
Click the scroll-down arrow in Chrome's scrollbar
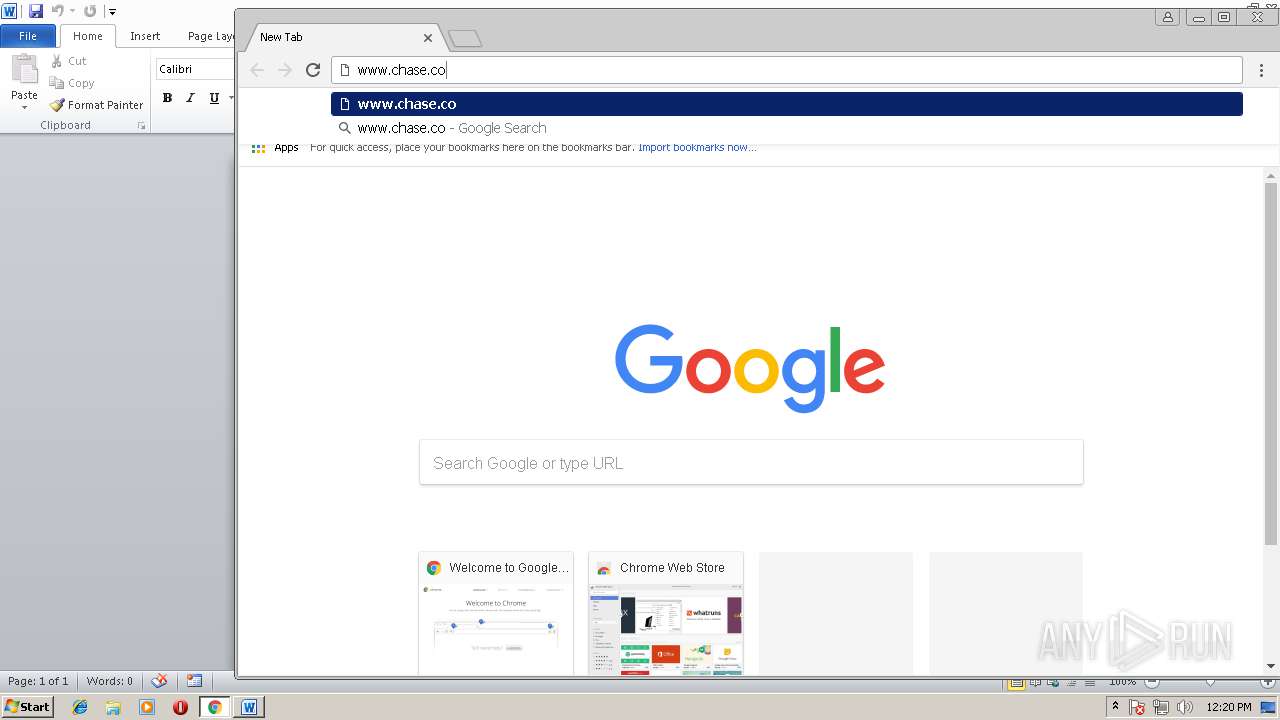[1271, 666]
